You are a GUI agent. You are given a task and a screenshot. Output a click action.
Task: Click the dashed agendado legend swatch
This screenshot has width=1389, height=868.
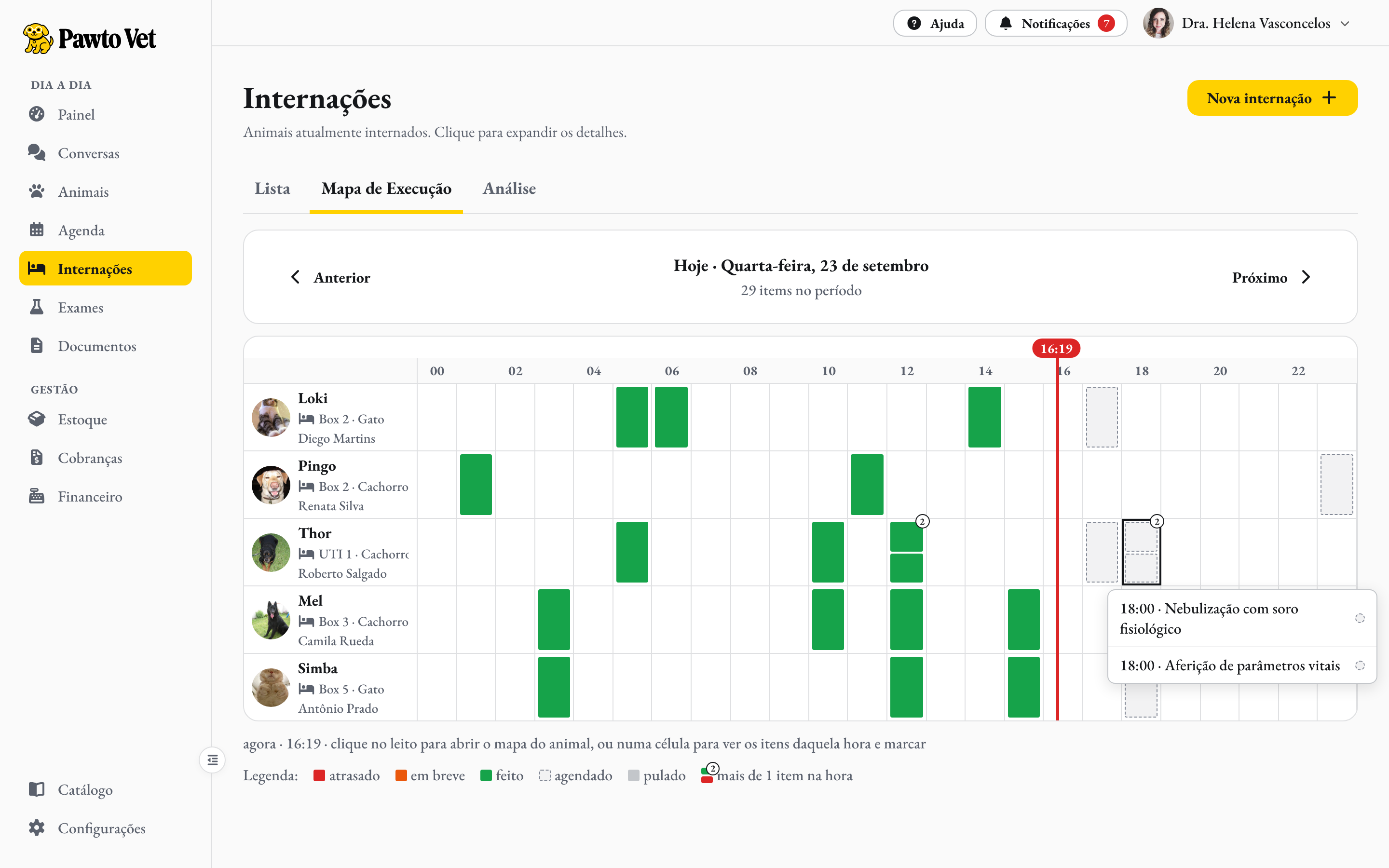tap(545, 775)
